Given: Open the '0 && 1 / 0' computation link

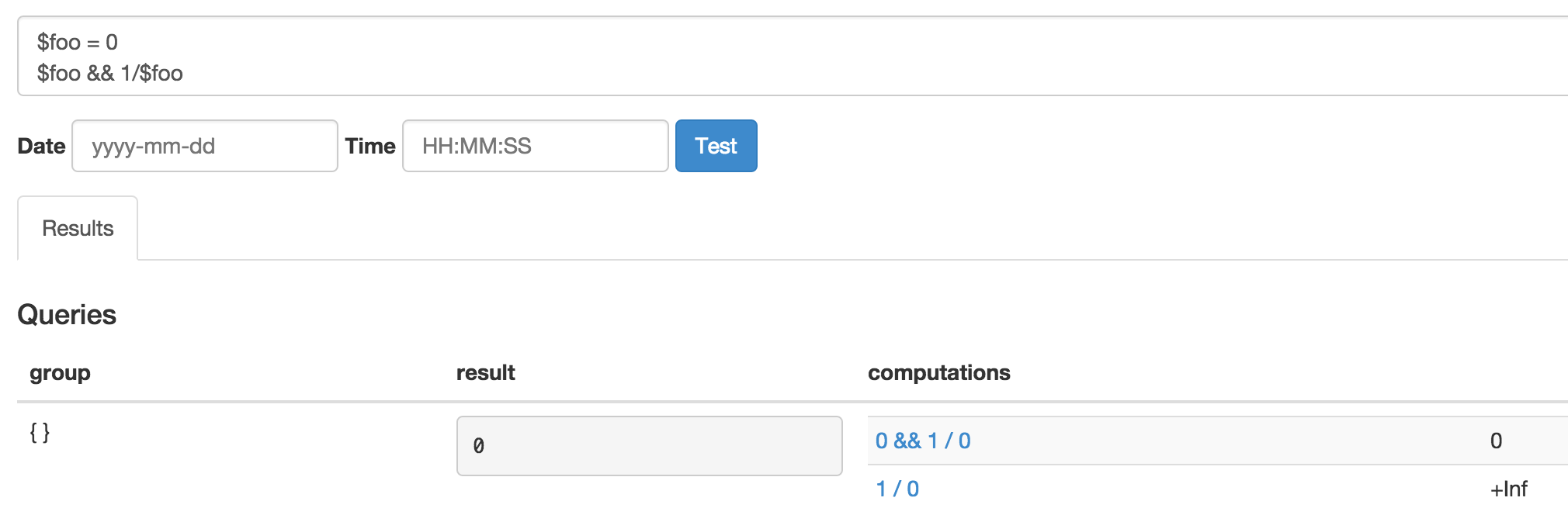Looking at the screenshot, I should coord(923,441).
